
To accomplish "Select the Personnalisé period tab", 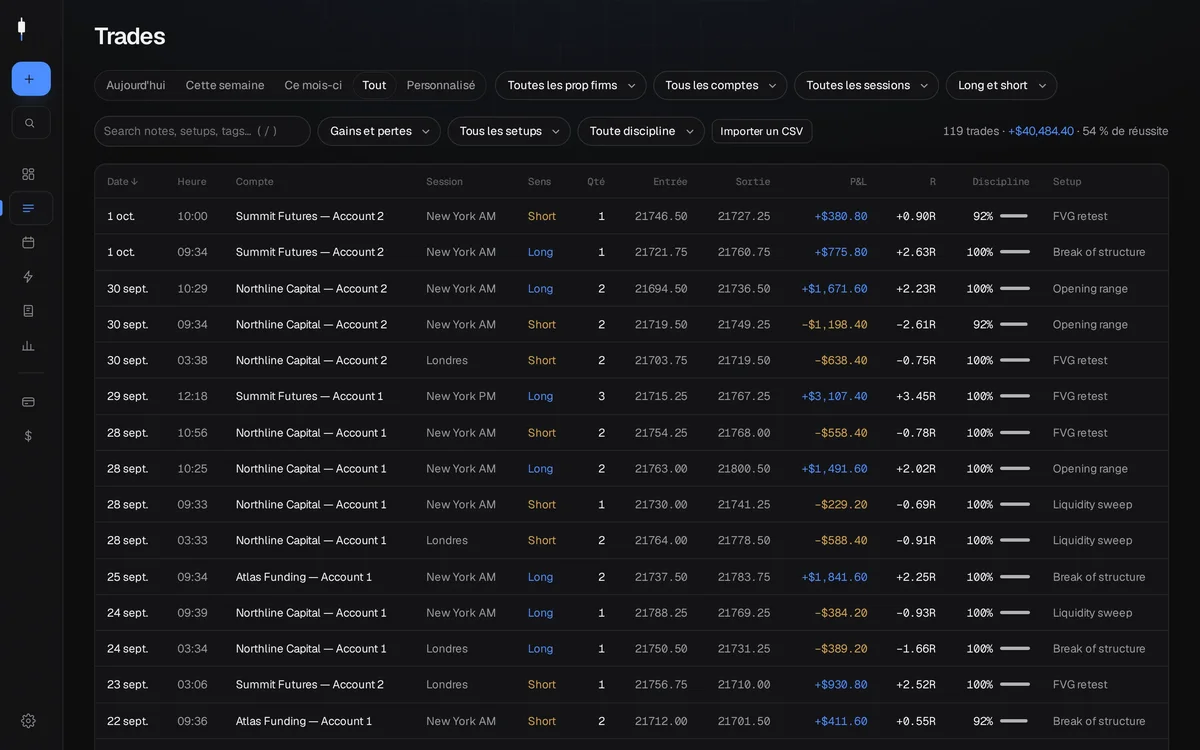I will click(441, 85).
